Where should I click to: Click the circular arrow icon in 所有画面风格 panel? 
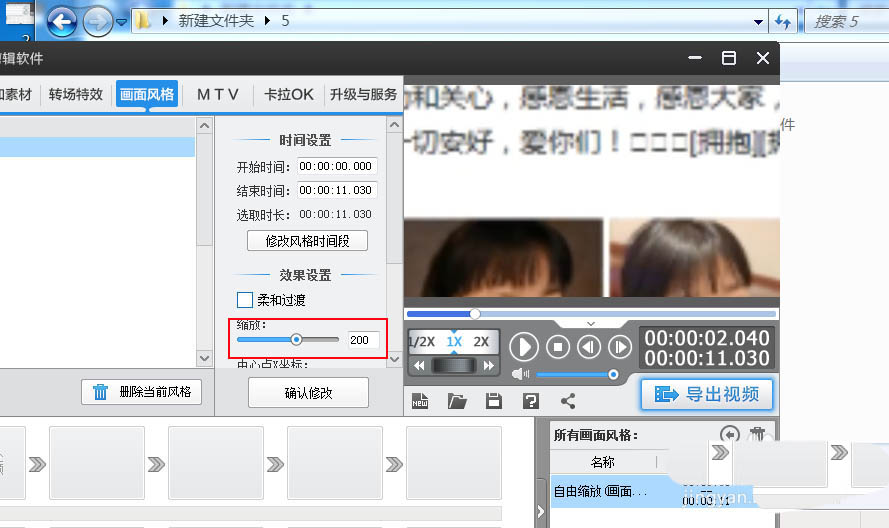(x=730, y=434)
